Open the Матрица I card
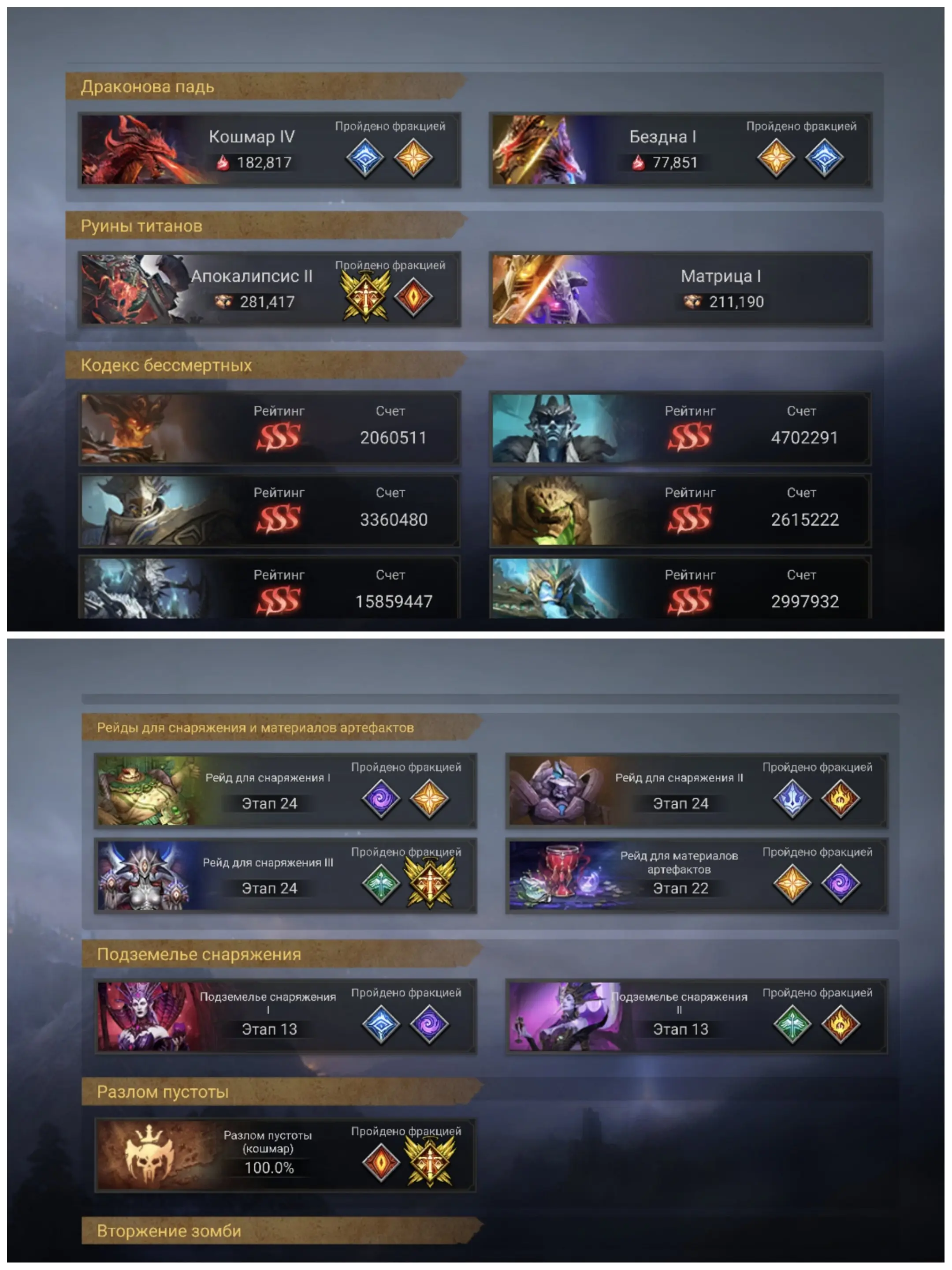This screenshot has width=952, height=1270. 681,289
